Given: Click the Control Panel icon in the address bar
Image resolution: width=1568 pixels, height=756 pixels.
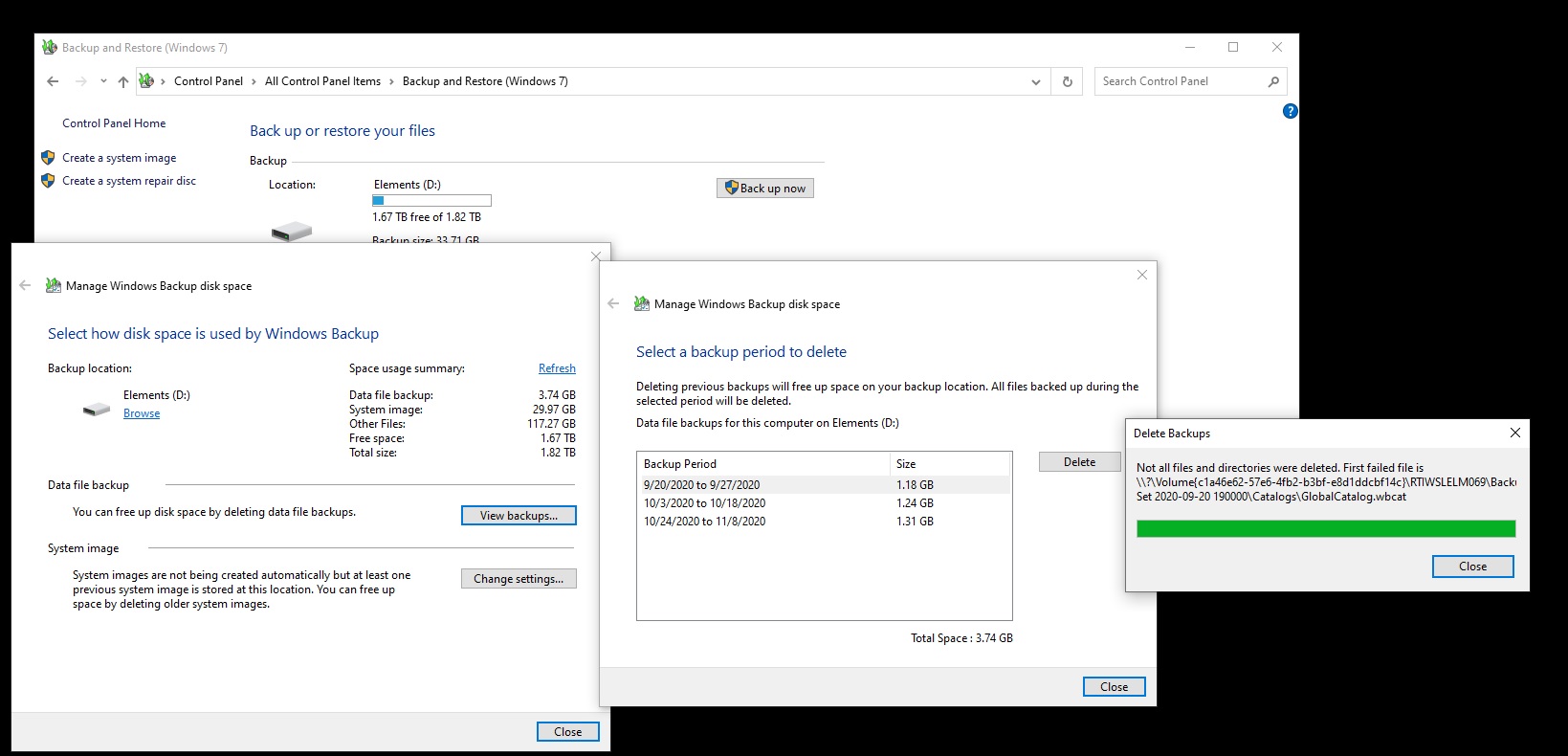Looking at the screenshot, I should [x=146, y=81].
